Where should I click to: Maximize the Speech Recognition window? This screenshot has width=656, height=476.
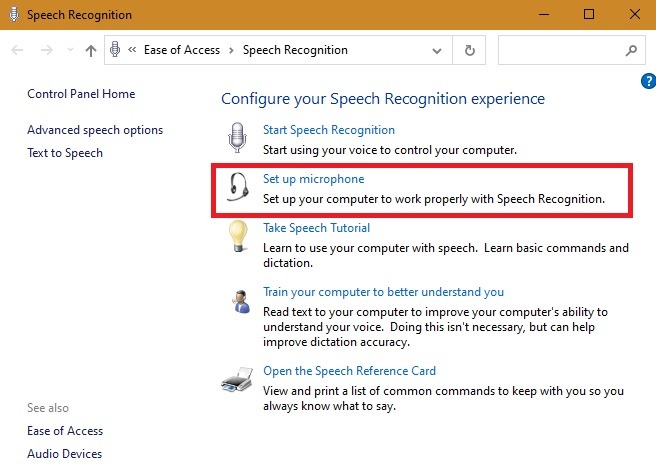click(x=589, y=14)
